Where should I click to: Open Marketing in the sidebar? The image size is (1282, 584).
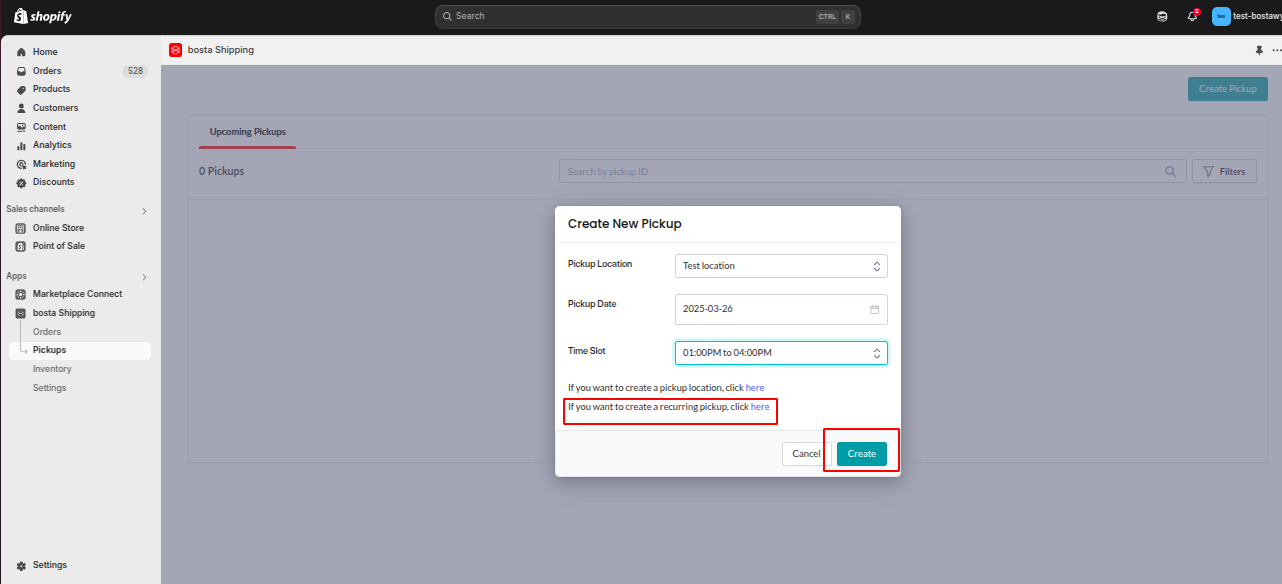(54, 164)
